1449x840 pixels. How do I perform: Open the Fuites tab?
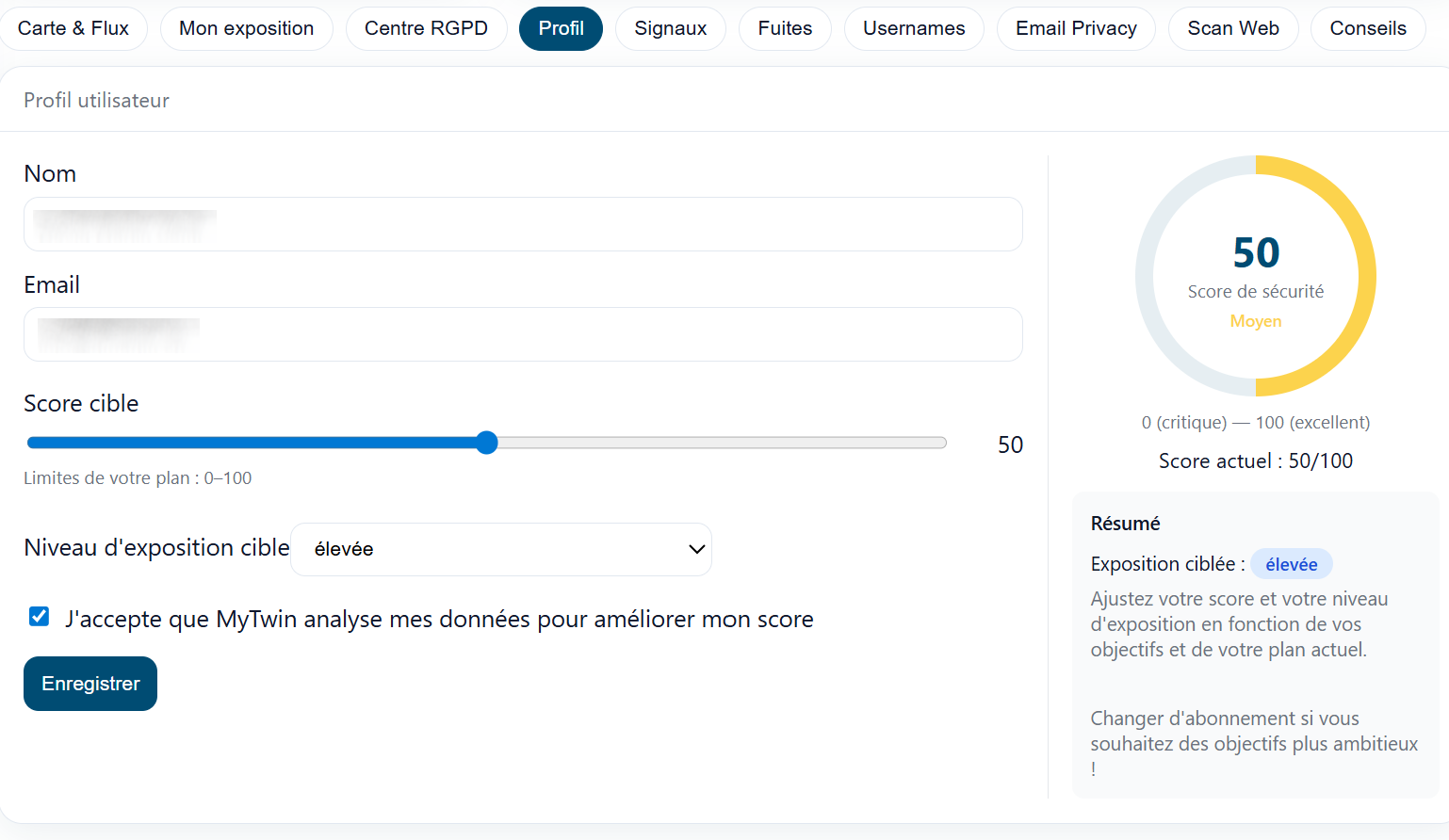(785, 28)
